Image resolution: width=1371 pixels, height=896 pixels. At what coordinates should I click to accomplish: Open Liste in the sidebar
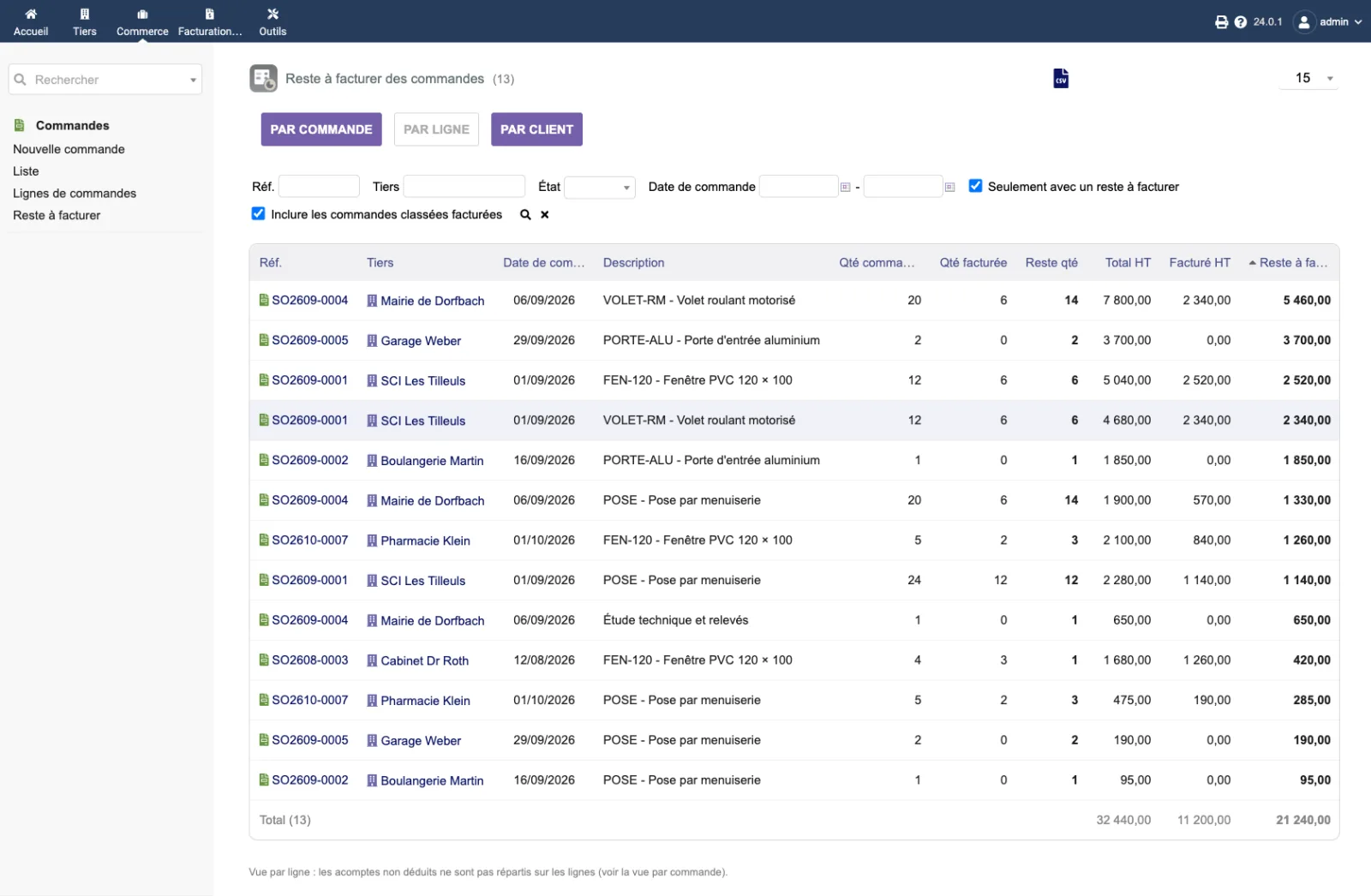coord(26,171)
